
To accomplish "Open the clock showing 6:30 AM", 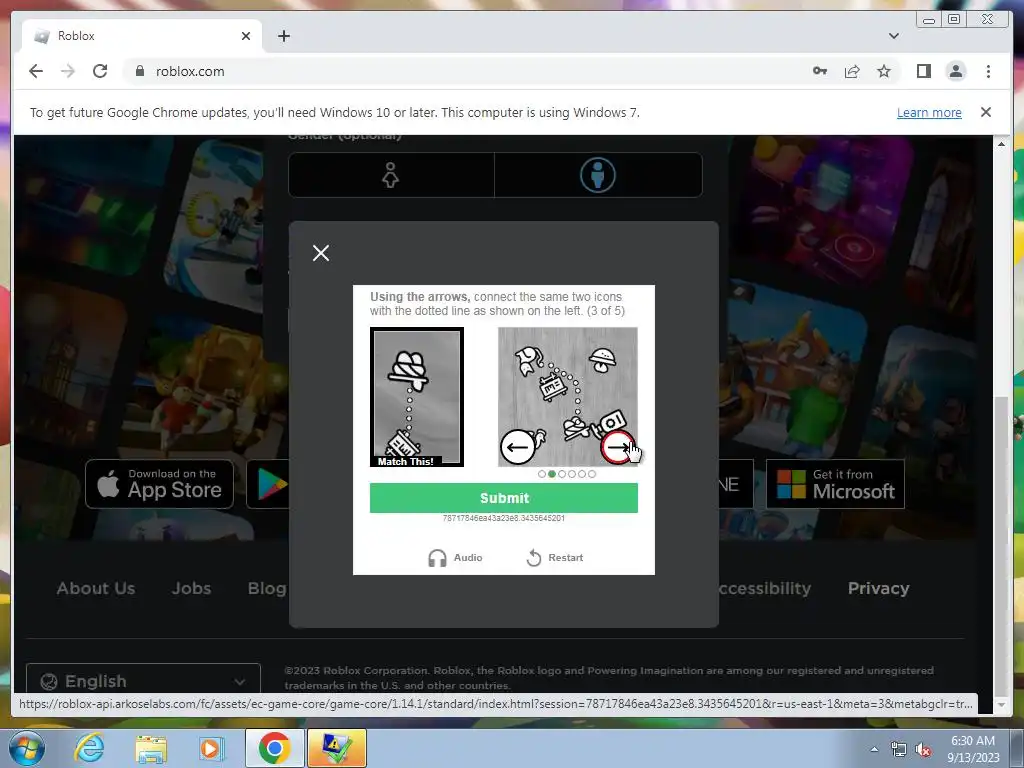I will point(973,748).
